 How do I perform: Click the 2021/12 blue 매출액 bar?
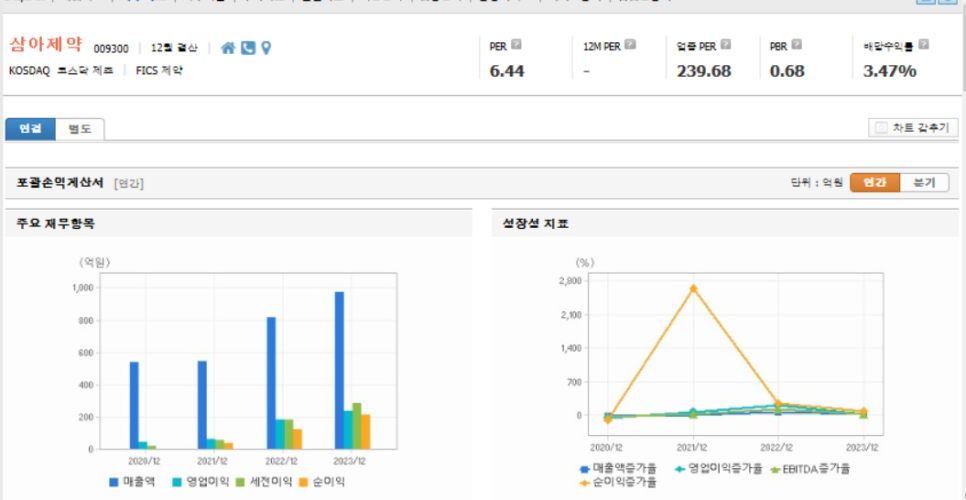tap(203, 405)
